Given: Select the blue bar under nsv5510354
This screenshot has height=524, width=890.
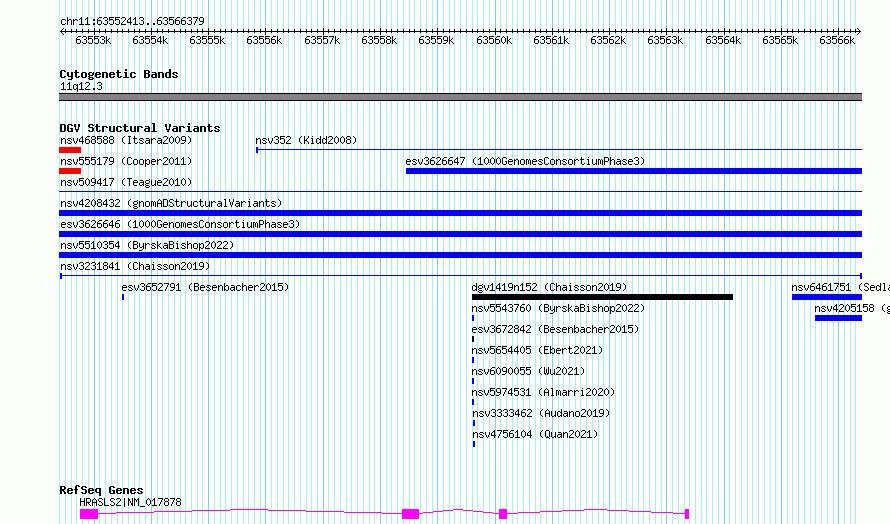Looking at the screenshot, I should click(460, 255).
